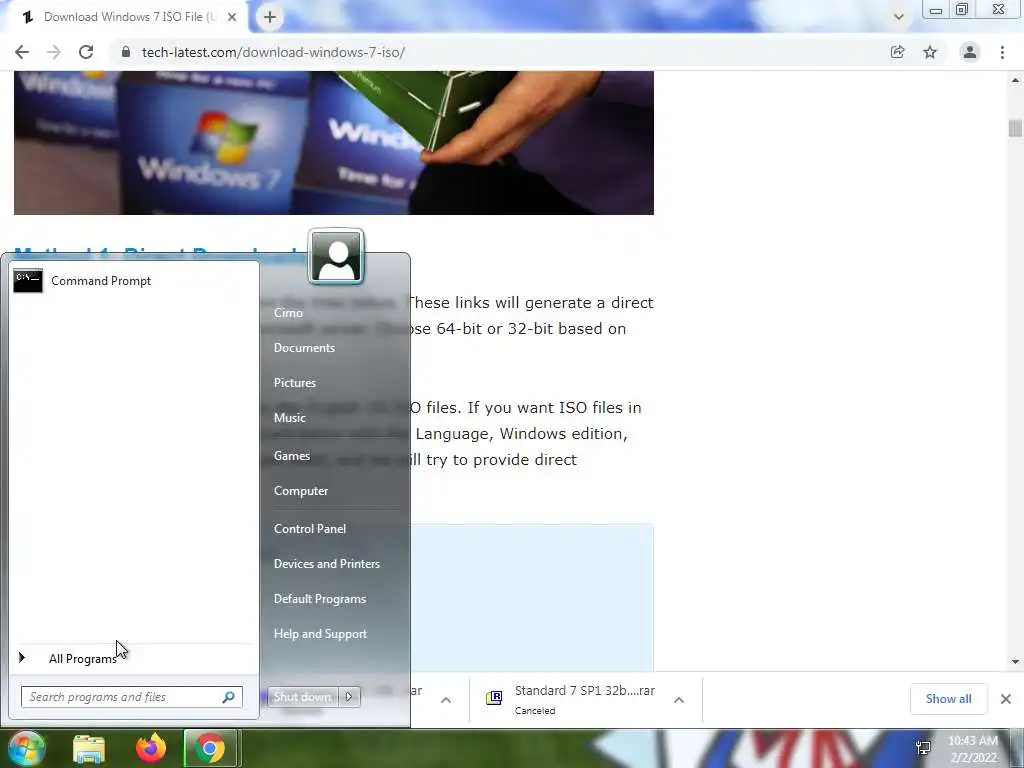Screen dimensions: 1024x768
Task: Click Show all downloads
Action: tap(948, 699)
